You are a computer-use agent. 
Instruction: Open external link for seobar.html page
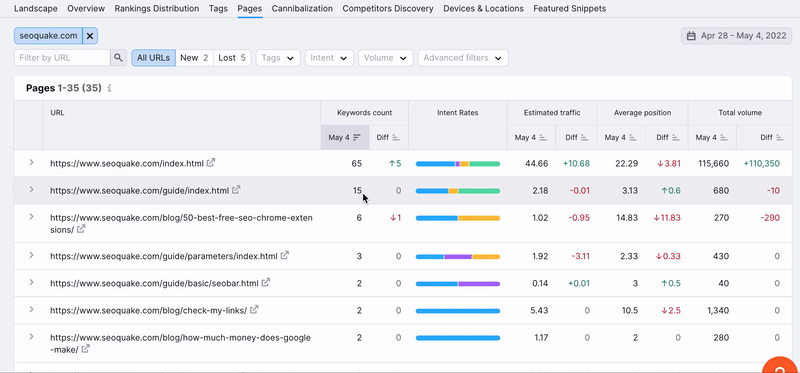coord(266,282)
